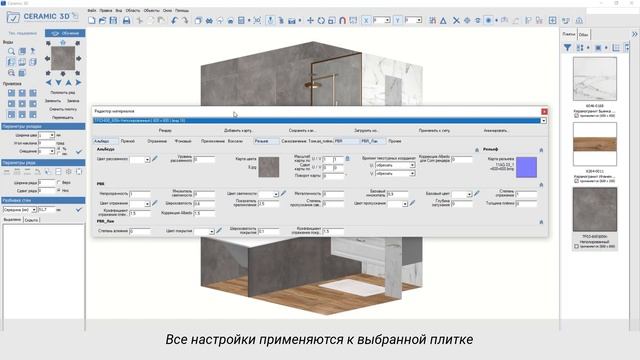Click the Загрузить из button
The height and width of the screenshot is (360, 640).
(x=366, y=131)
